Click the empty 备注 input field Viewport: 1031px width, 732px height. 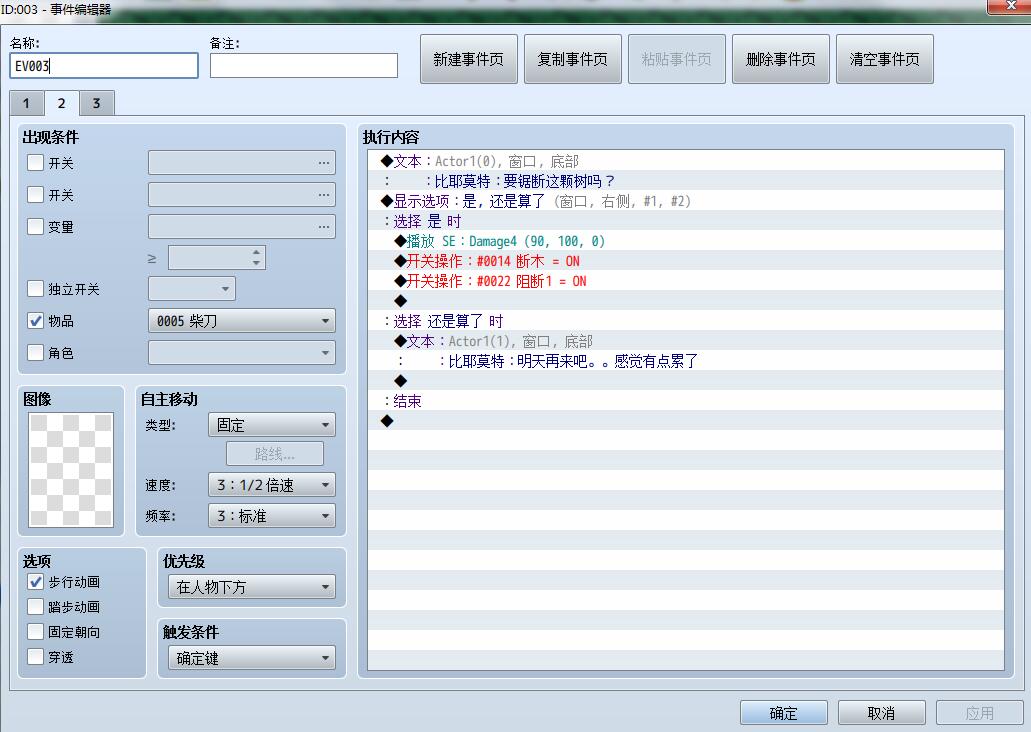pyautogui.click(x=304, y=66)
